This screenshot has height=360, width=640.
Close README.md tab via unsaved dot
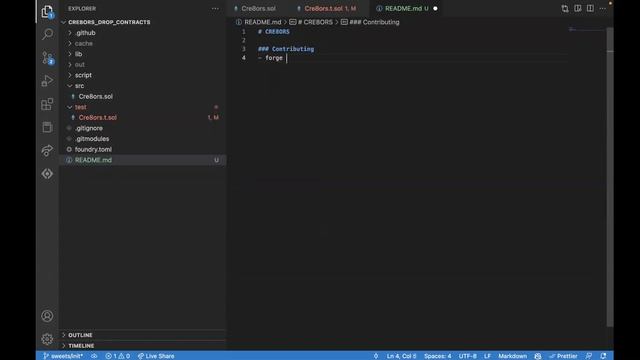[x=435, y=9]
